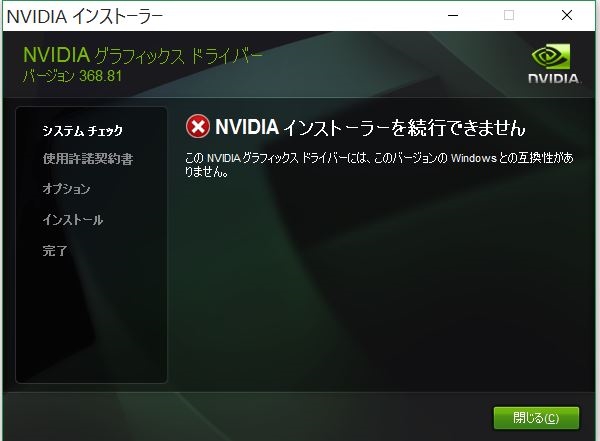Select the システム チェック step

coord(82,131)
